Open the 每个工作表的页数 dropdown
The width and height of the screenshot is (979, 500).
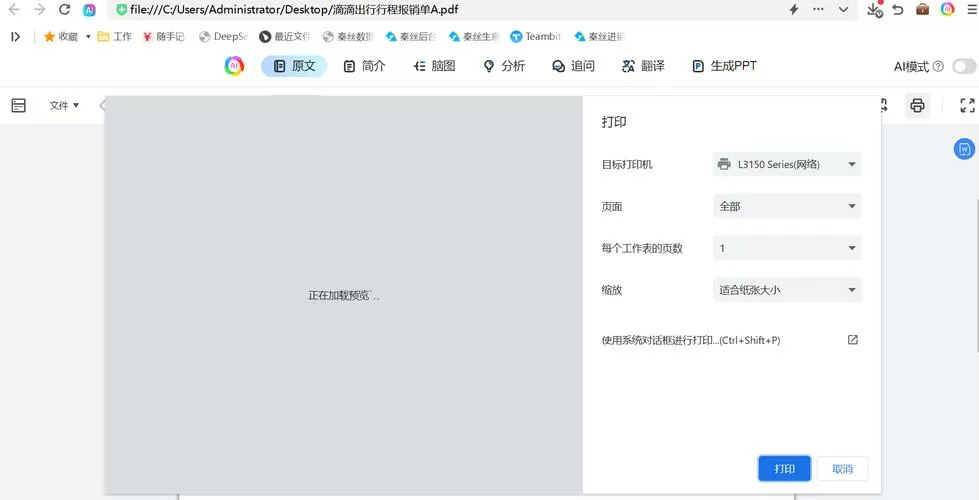point(787,249)
